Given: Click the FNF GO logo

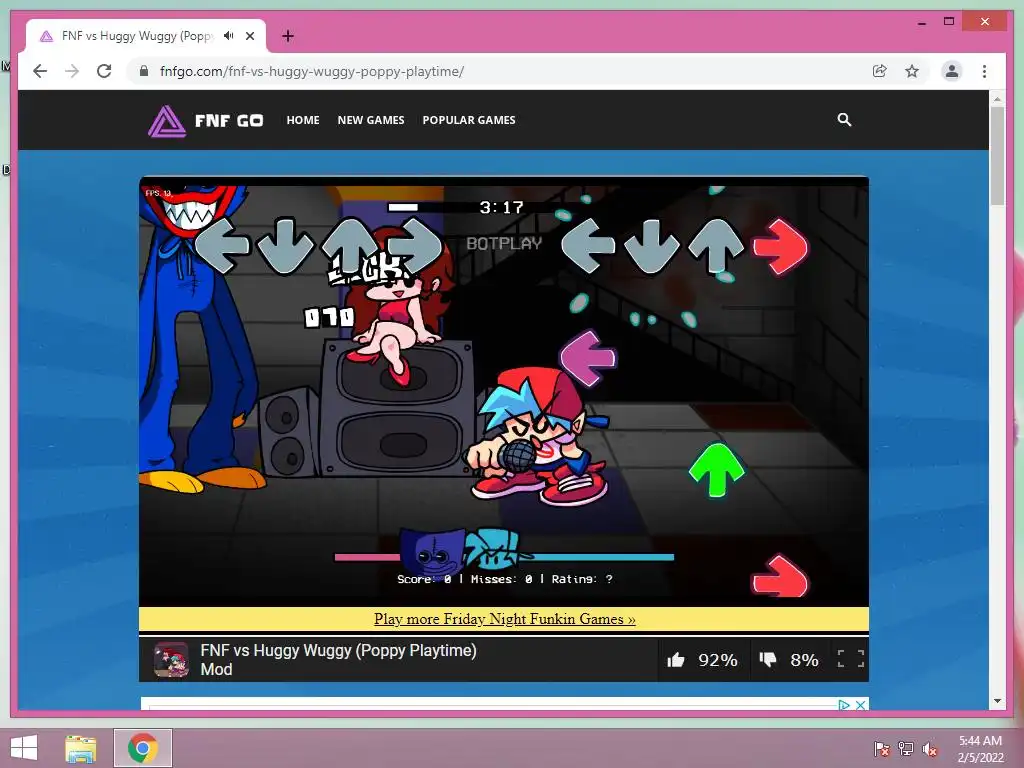Looking at the screenshot, I should 206,121.
